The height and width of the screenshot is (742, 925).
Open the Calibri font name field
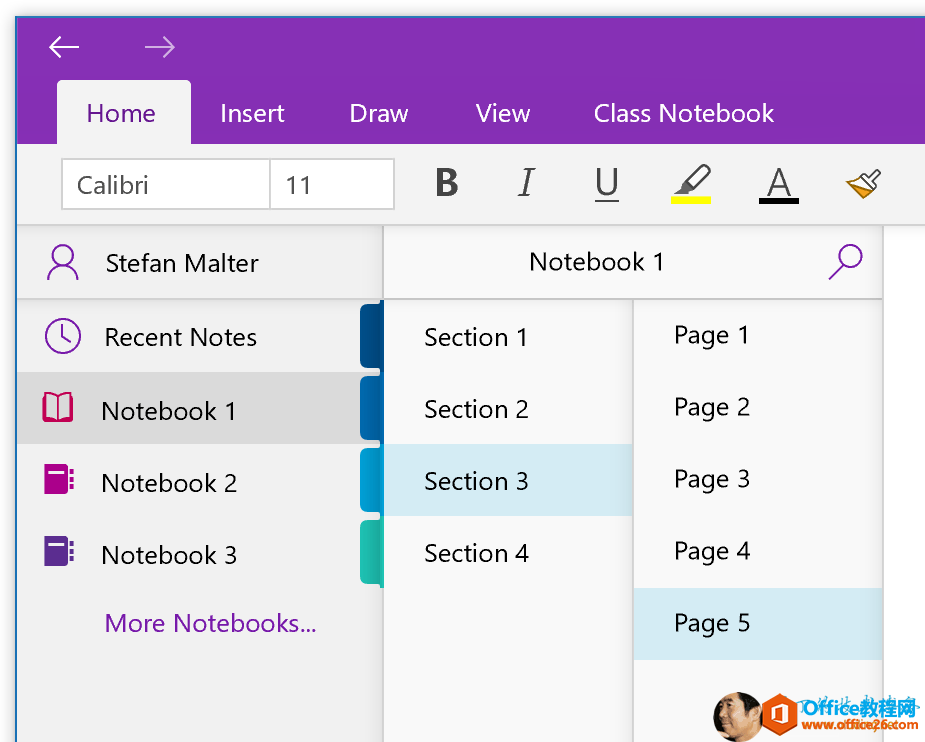point(165,184)
